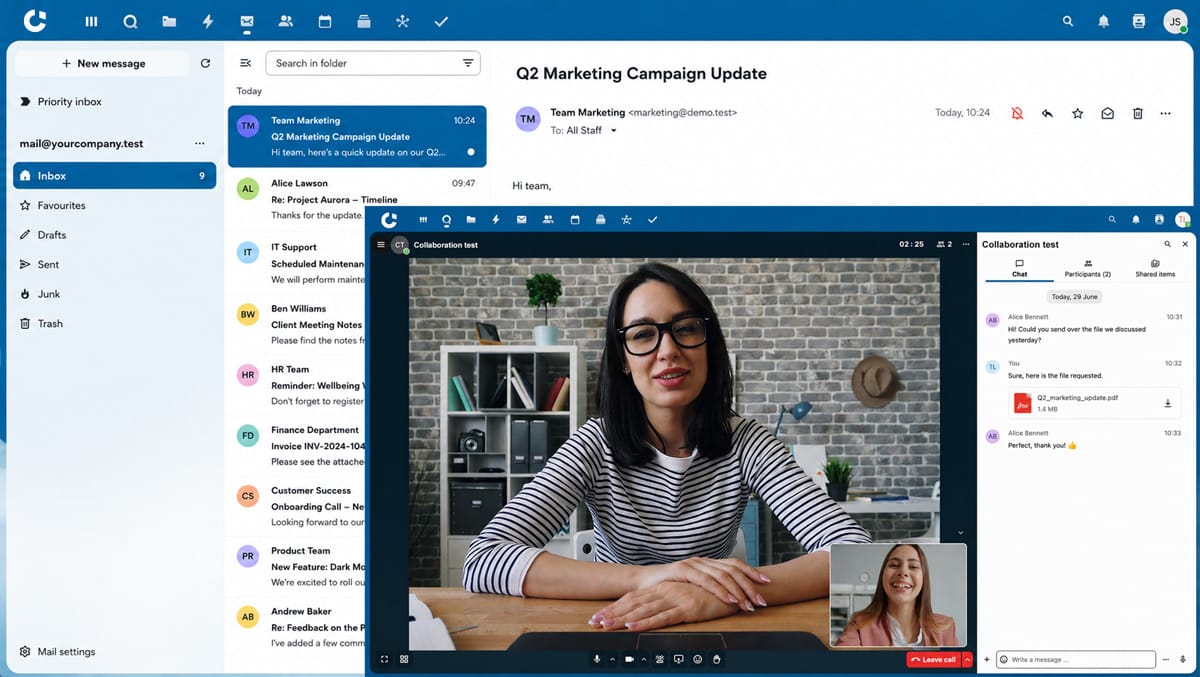The image size is (1200, 677).
Task: Open emoji reactions in call bar
Action: click(x=698, y=659)
